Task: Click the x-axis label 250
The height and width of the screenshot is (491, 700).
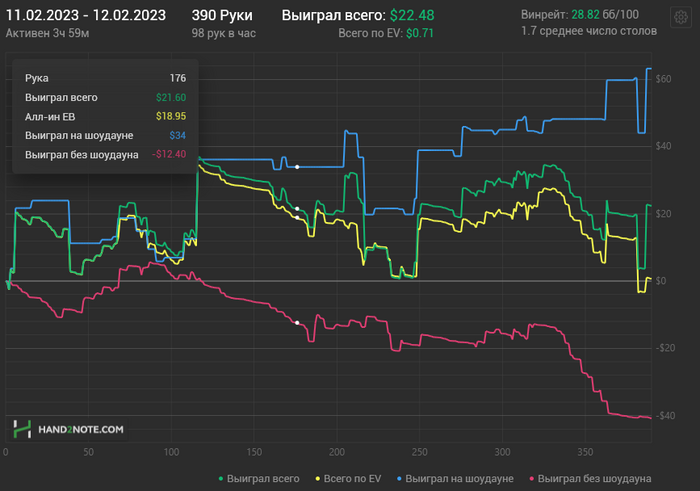Action: point(420,452)
